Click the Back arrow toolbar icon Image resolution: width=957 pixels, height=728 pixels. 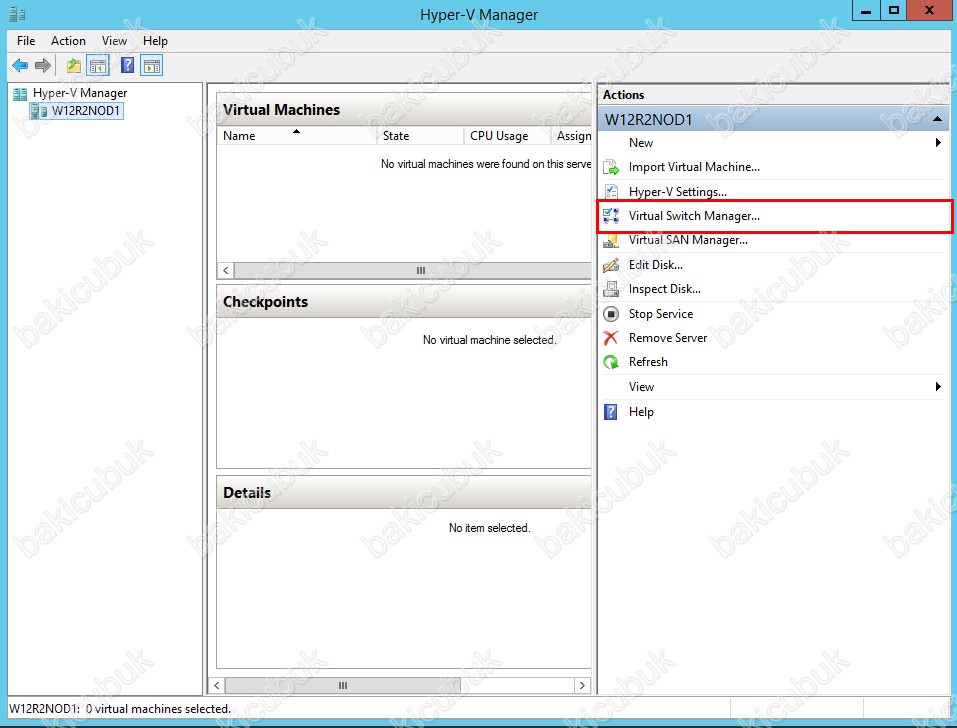20,65
